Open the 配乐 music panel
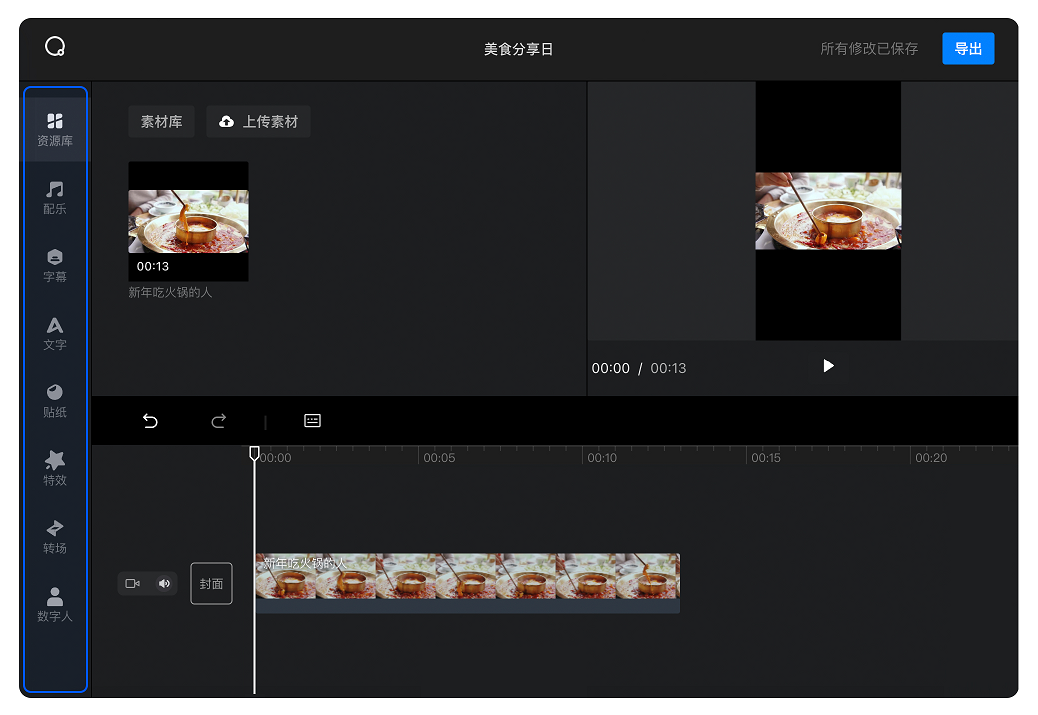 coord(55,198)
